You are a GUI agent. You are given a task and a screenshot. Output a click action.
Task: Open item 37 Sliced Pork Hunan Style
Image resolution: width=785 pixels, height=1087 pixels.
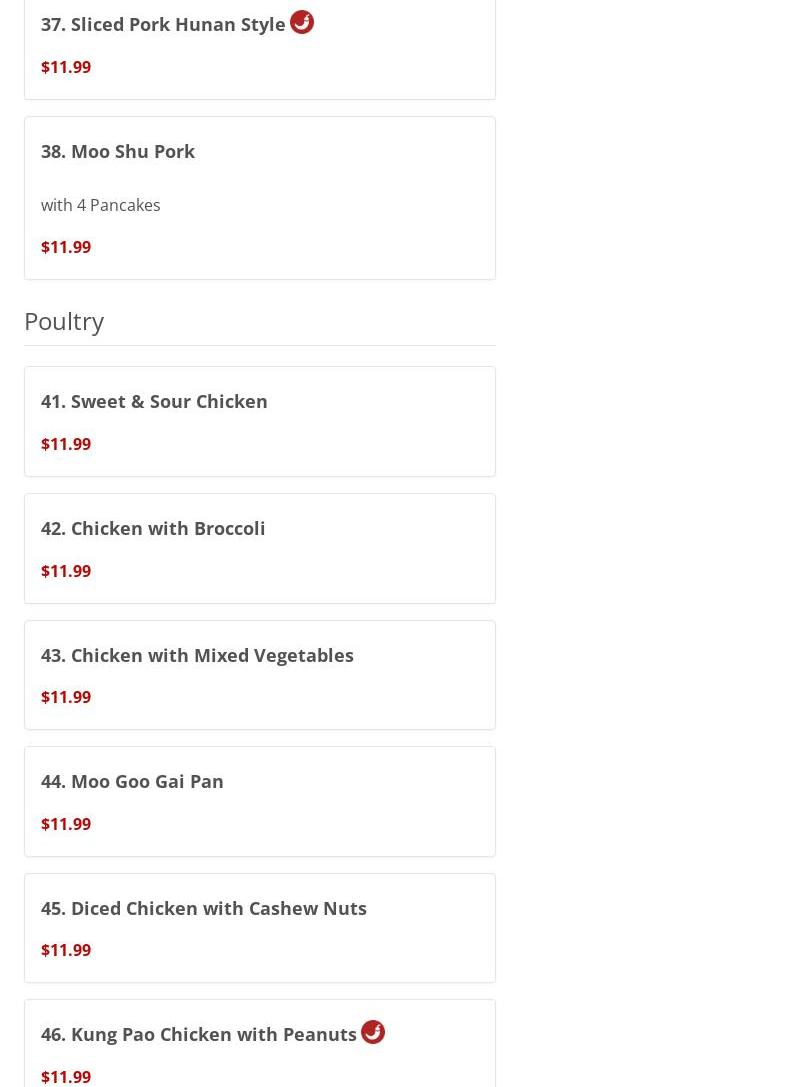(163, 24)
